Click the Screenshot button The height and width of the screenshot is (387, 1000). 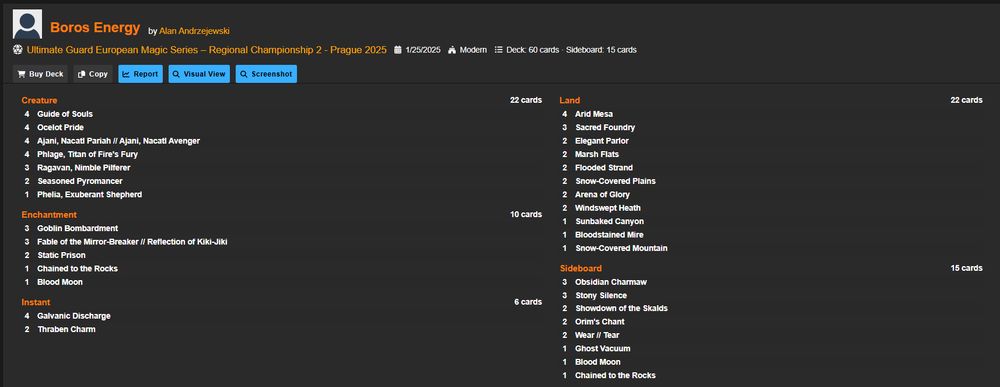pyautogui.click(x=266, y=74)
